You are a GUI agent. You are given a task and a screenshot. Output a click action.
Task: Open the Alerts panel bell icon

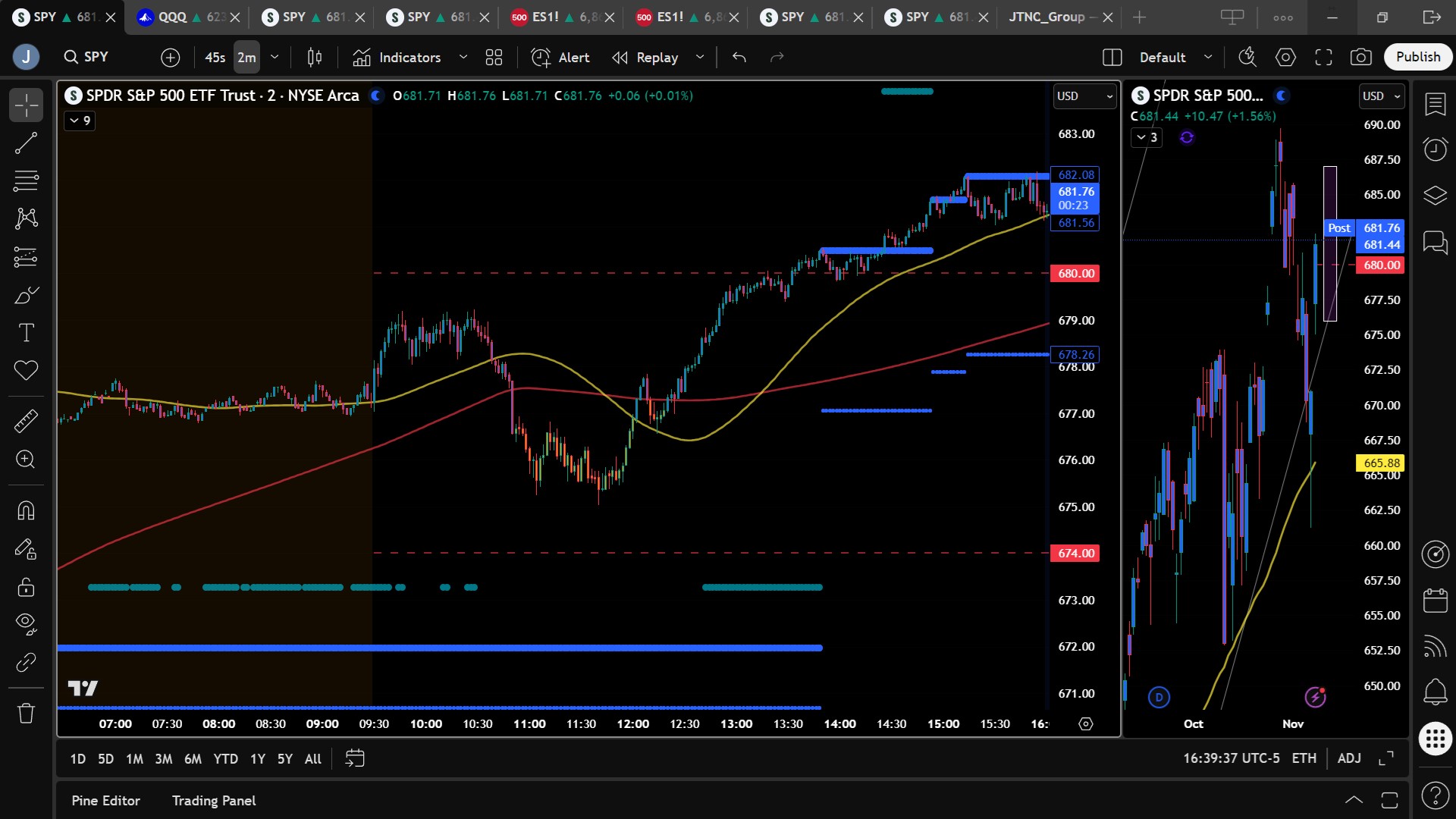(1435, 691)
